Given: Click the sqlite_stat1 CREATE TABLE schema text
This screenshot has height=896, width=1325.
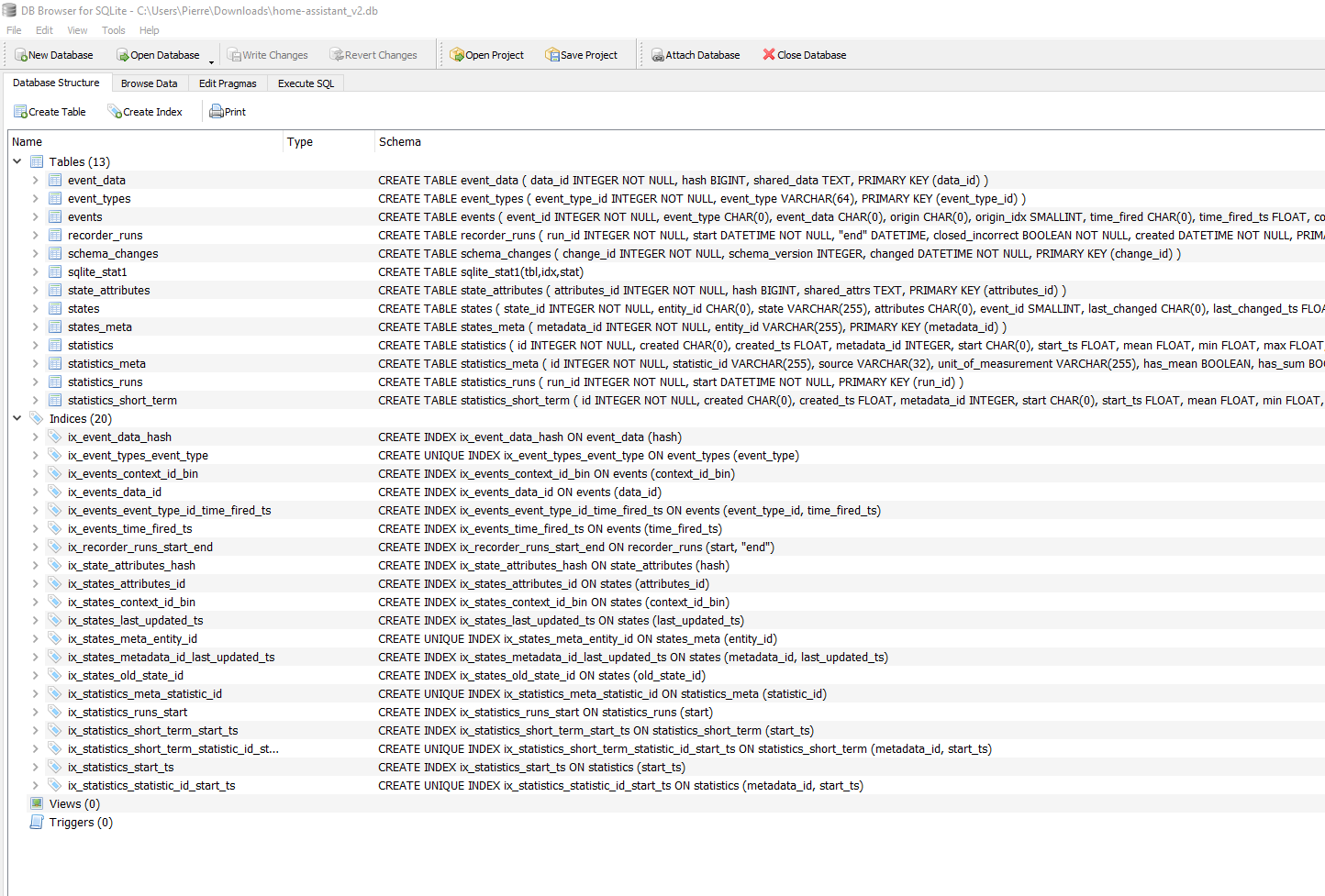Looking at the screenshot, I should pos(481,271).
